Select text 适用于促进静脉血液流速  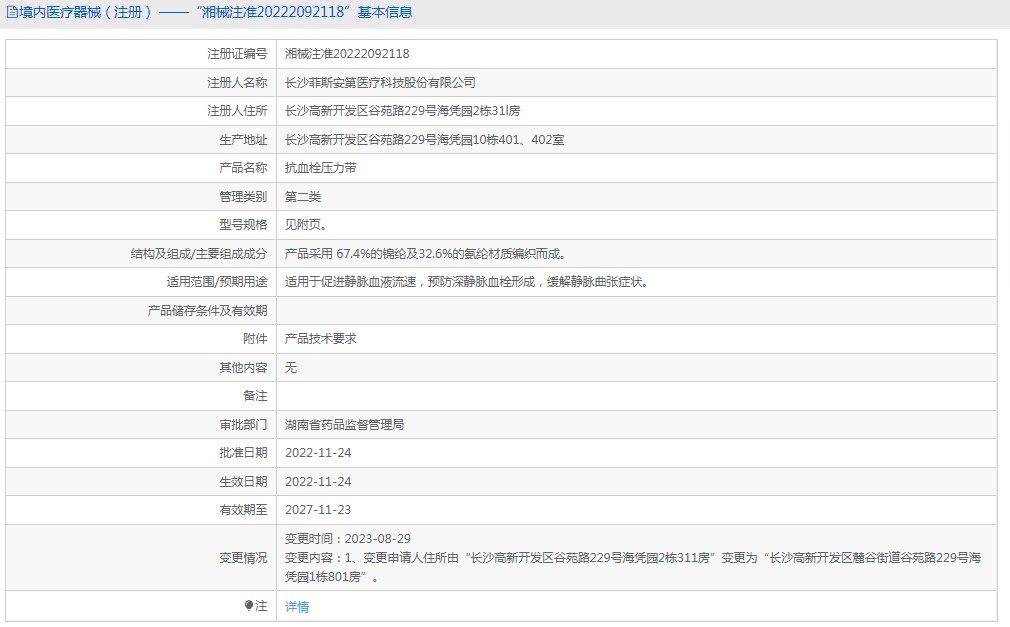point(350,282)
